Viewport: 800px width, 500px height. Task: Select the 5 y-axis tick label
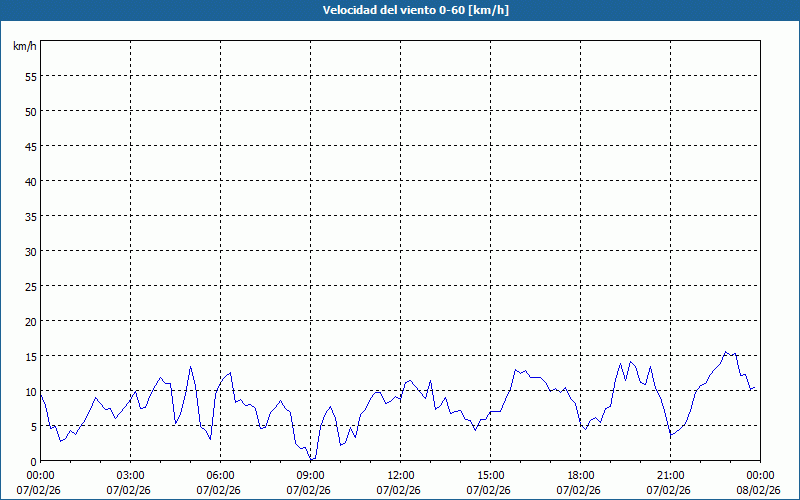click(33, 426)
